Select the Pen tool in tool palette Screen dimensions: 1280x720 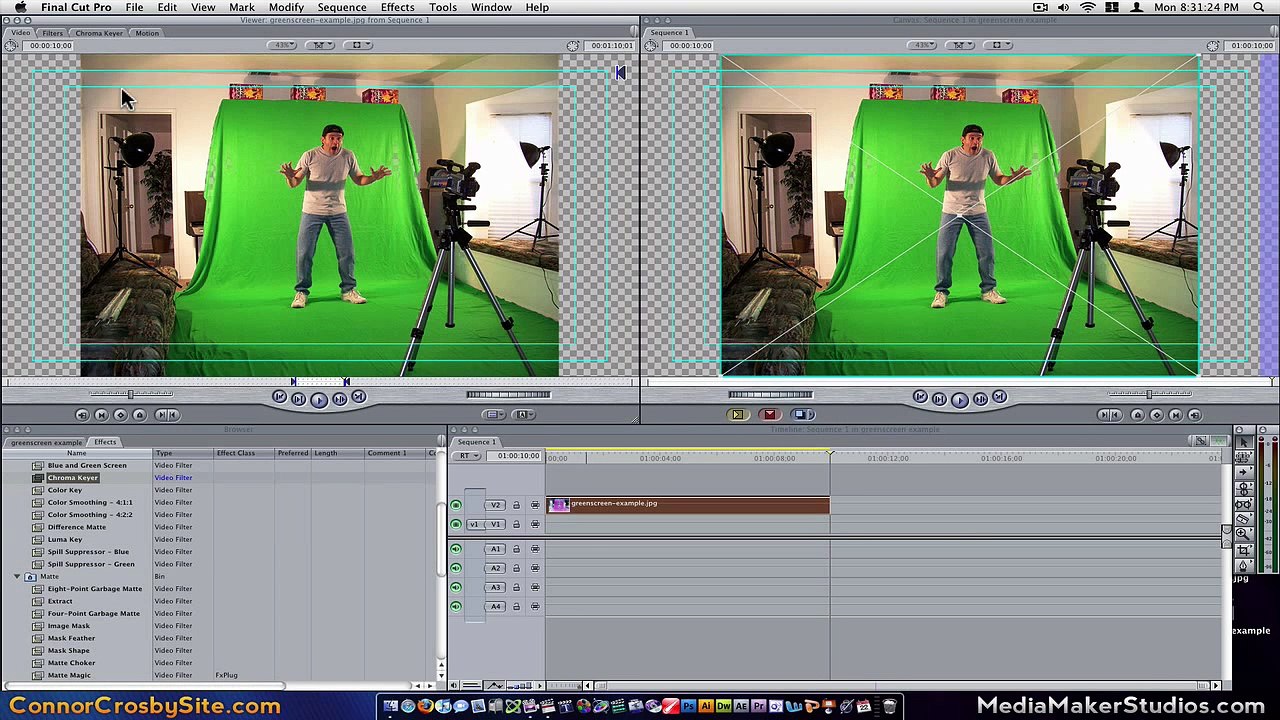coord(1243,566)
